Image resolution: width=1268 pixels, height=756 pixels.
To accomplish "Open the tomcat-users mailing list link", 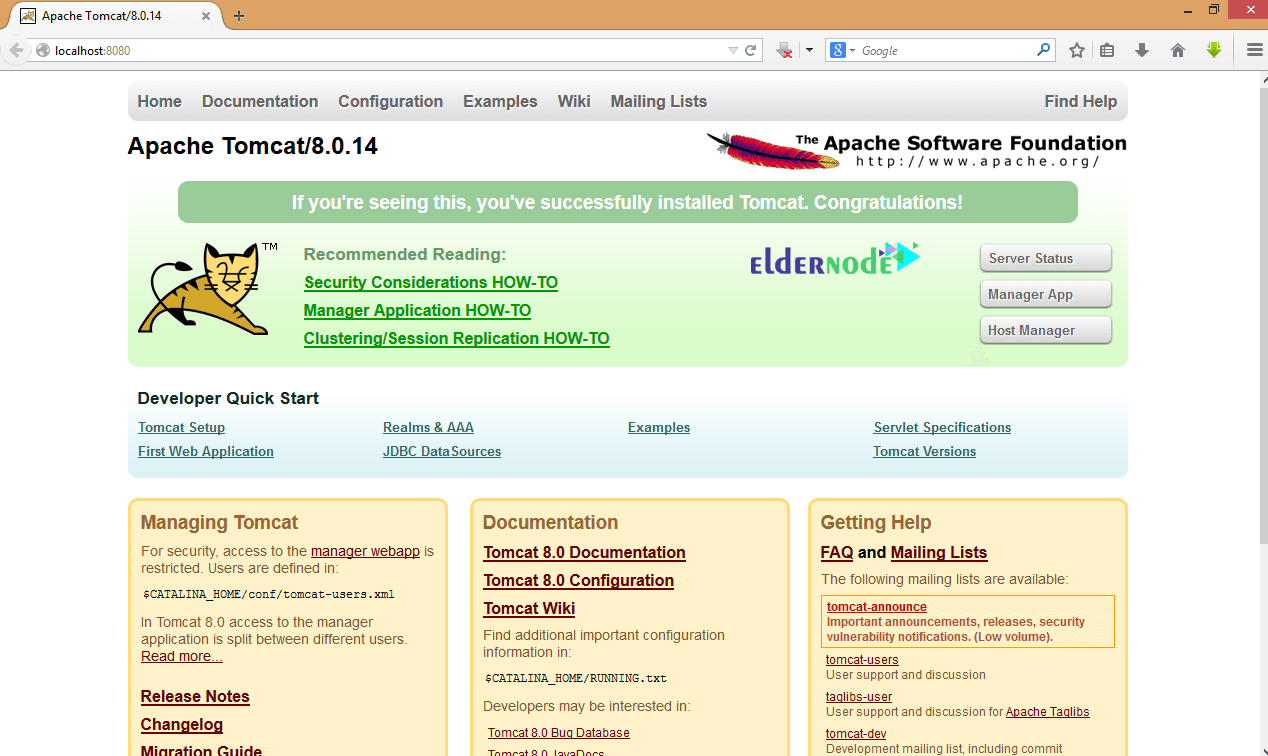I will coord(862,660).
